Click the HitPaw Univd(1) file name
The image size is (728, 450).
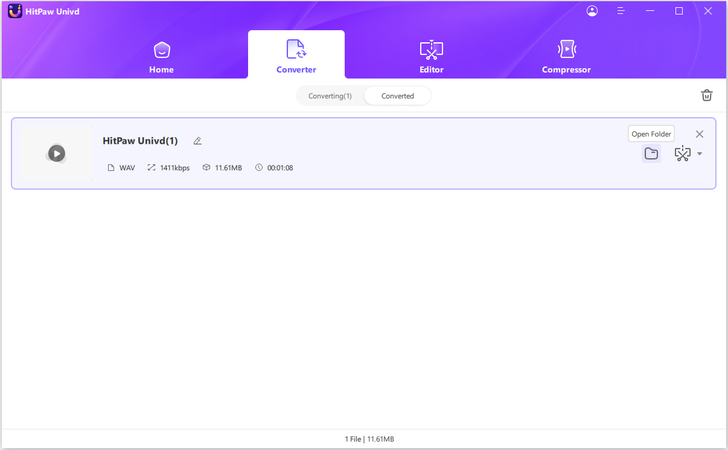[x=140, y=141]
